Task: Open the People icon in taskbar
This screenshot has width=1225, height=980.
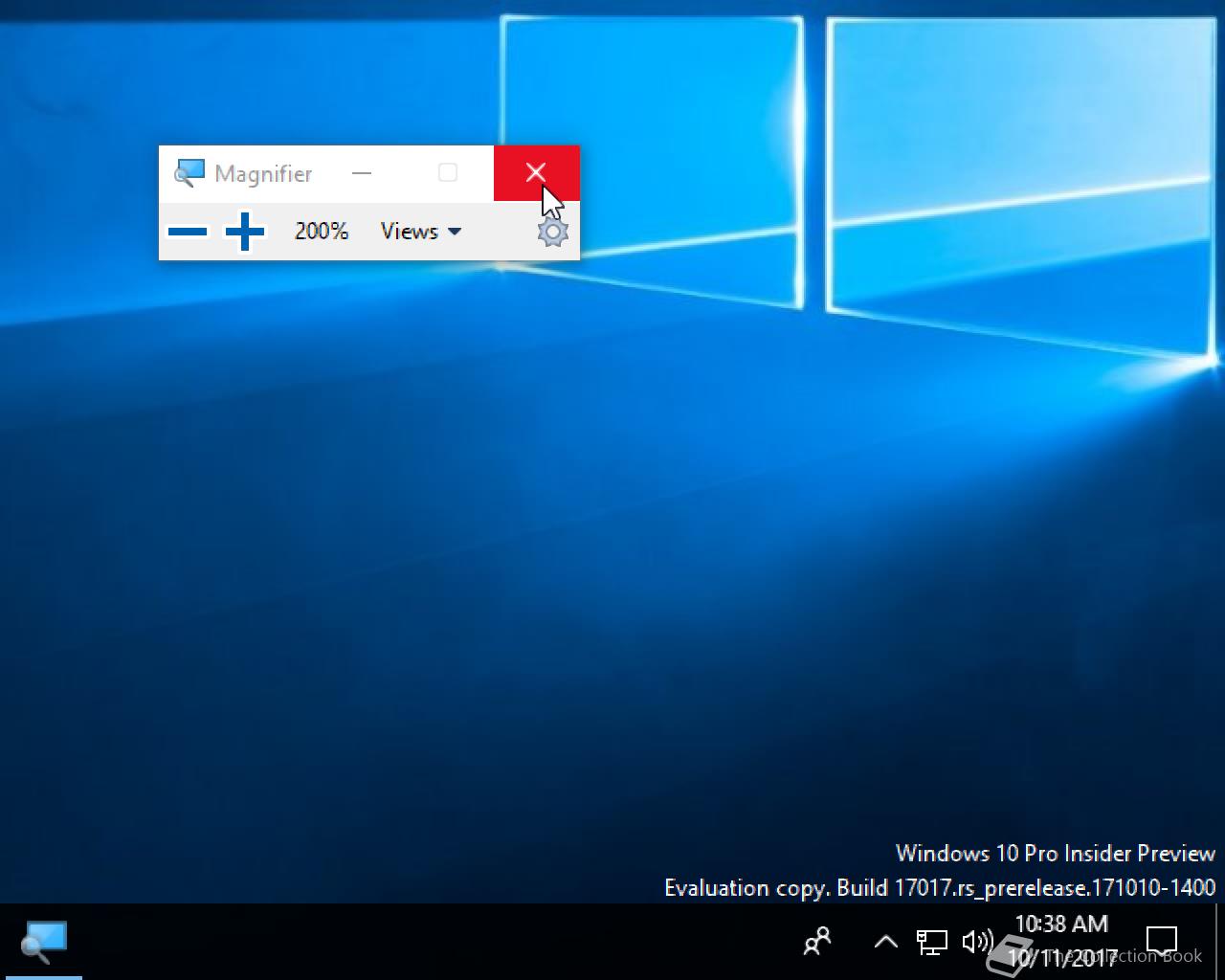Action: click(817, 942)
